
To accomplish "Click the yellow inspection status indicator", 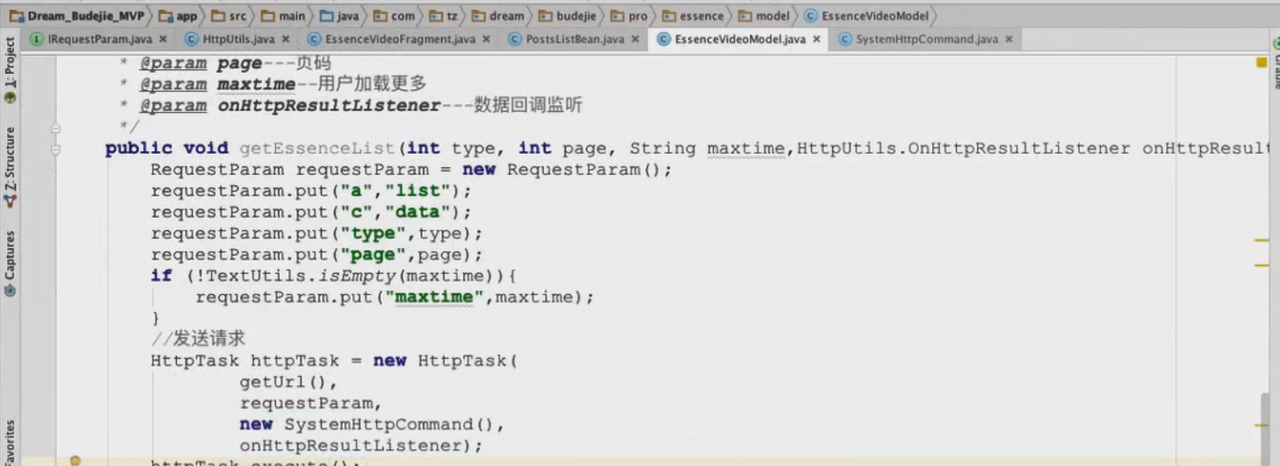I will coord(1261,63).
